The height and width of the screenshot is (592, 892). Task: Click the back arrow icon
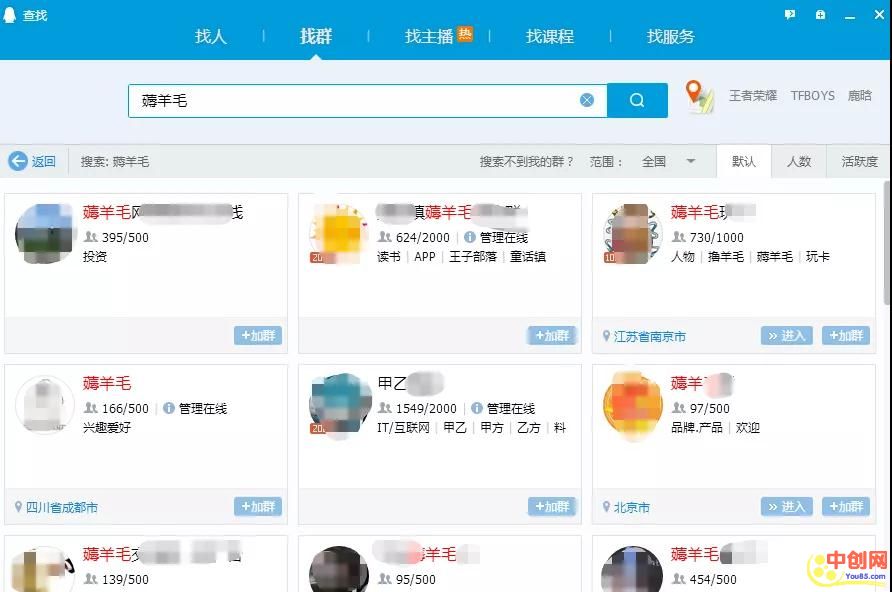tap(18, 161)
